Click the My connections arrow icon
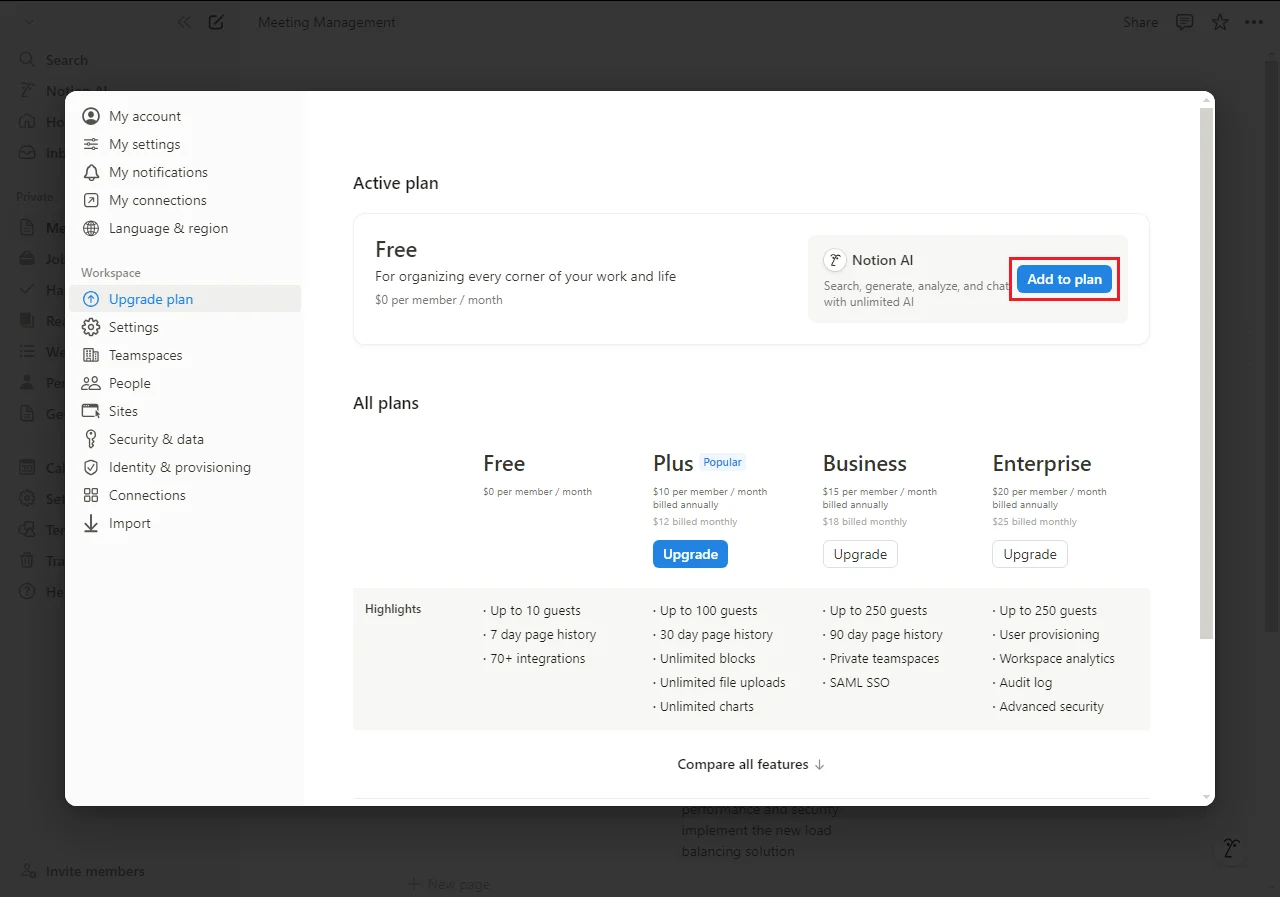The image size is (1280, 897). [91, 200]
